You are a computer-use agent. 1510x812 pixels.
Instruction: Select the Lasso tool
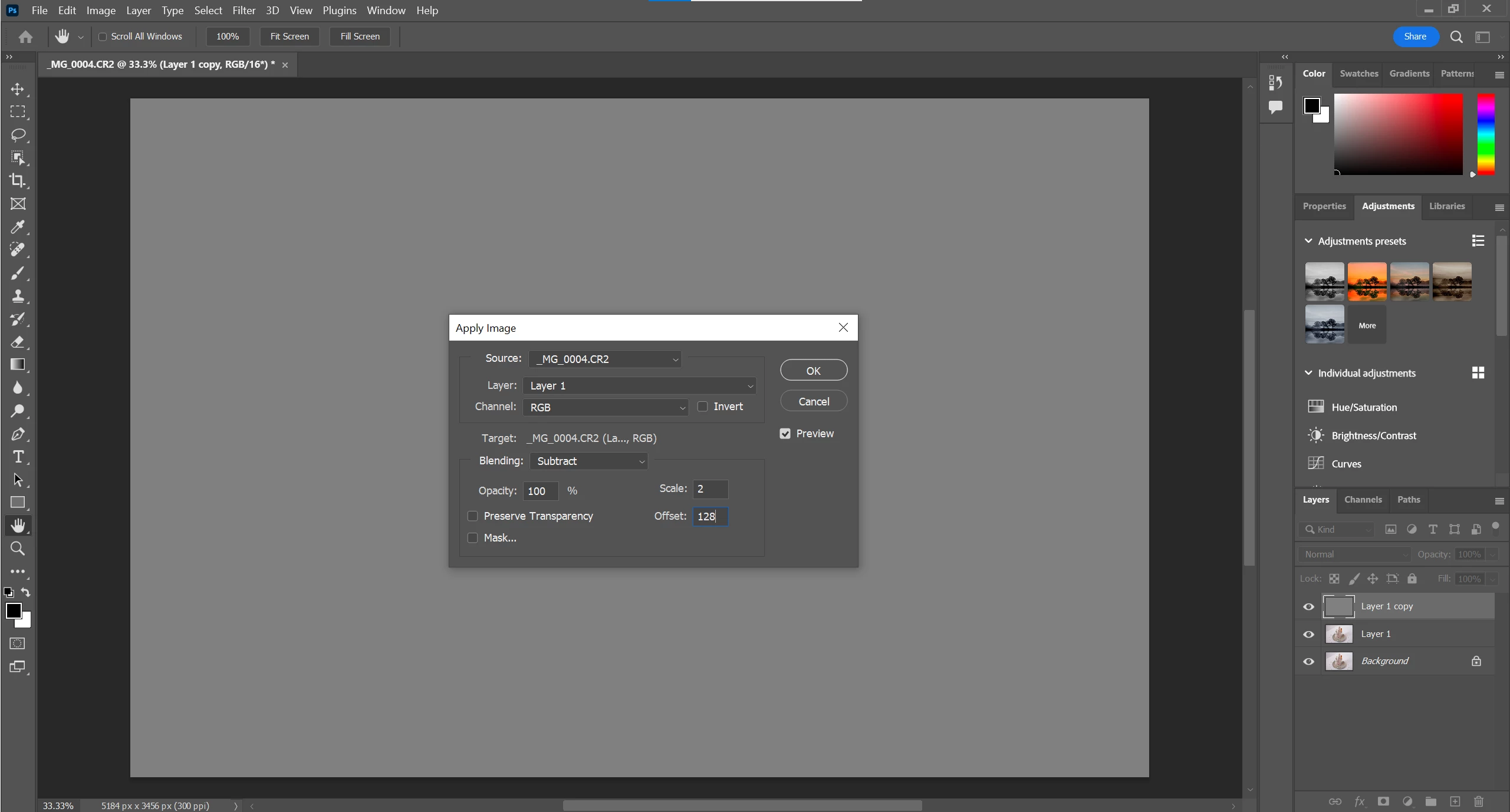pyautogui.click(x=18, y=135)
